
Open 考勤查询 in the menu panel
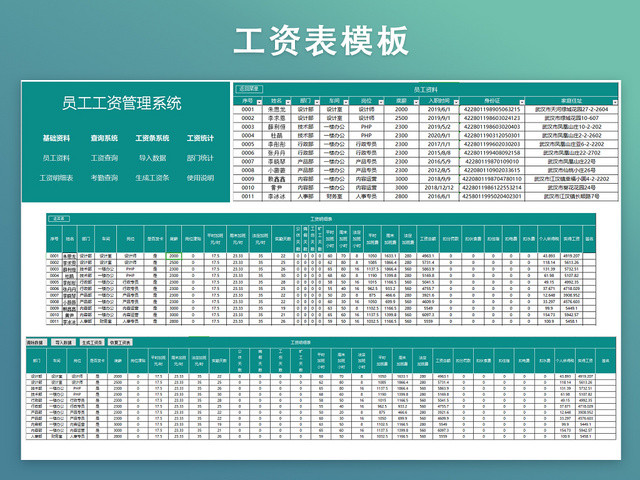[x=104, y=178]
